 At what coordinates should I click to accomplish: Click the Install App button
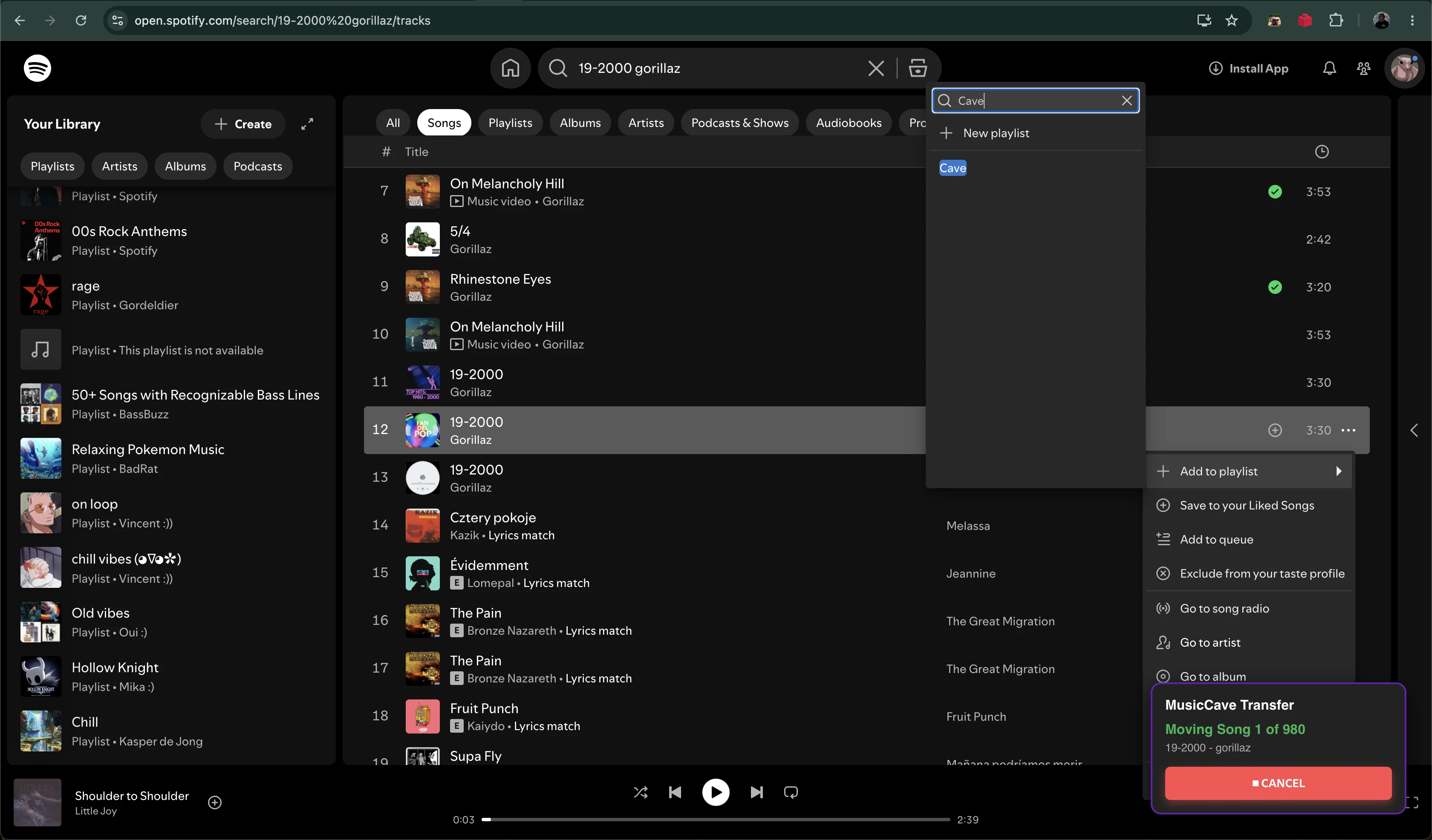point(1248,69)
